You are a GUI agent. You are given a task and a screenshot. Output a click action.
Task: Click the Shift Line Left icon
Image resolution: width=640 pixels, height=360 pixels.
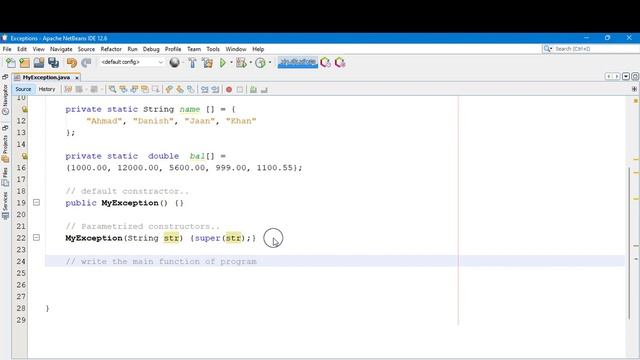tap(204, 89)
